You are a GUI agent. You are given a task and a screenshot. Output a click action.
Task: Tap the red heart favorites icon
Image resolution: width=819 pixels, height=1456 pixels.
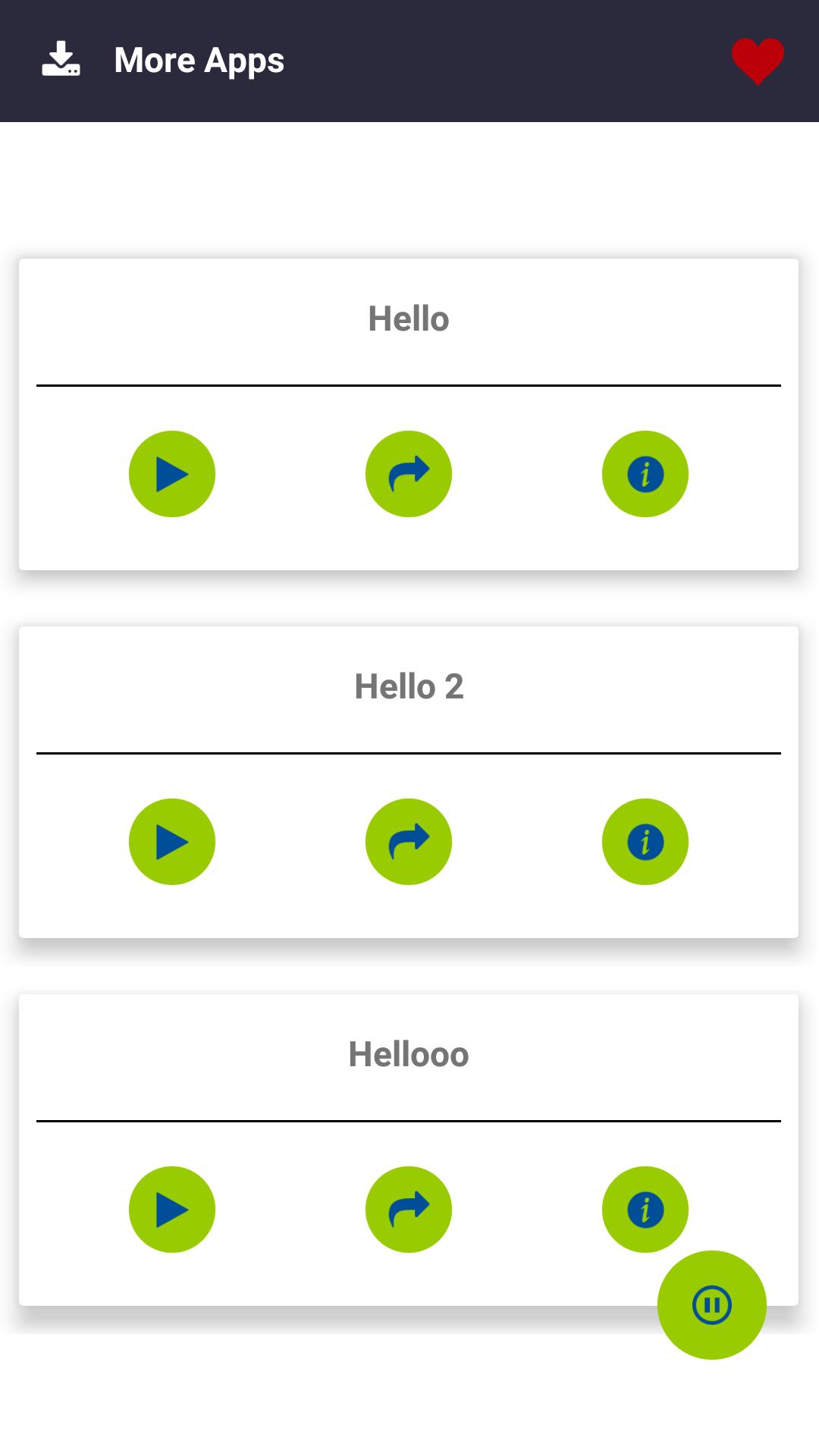[x=758, y=61]
